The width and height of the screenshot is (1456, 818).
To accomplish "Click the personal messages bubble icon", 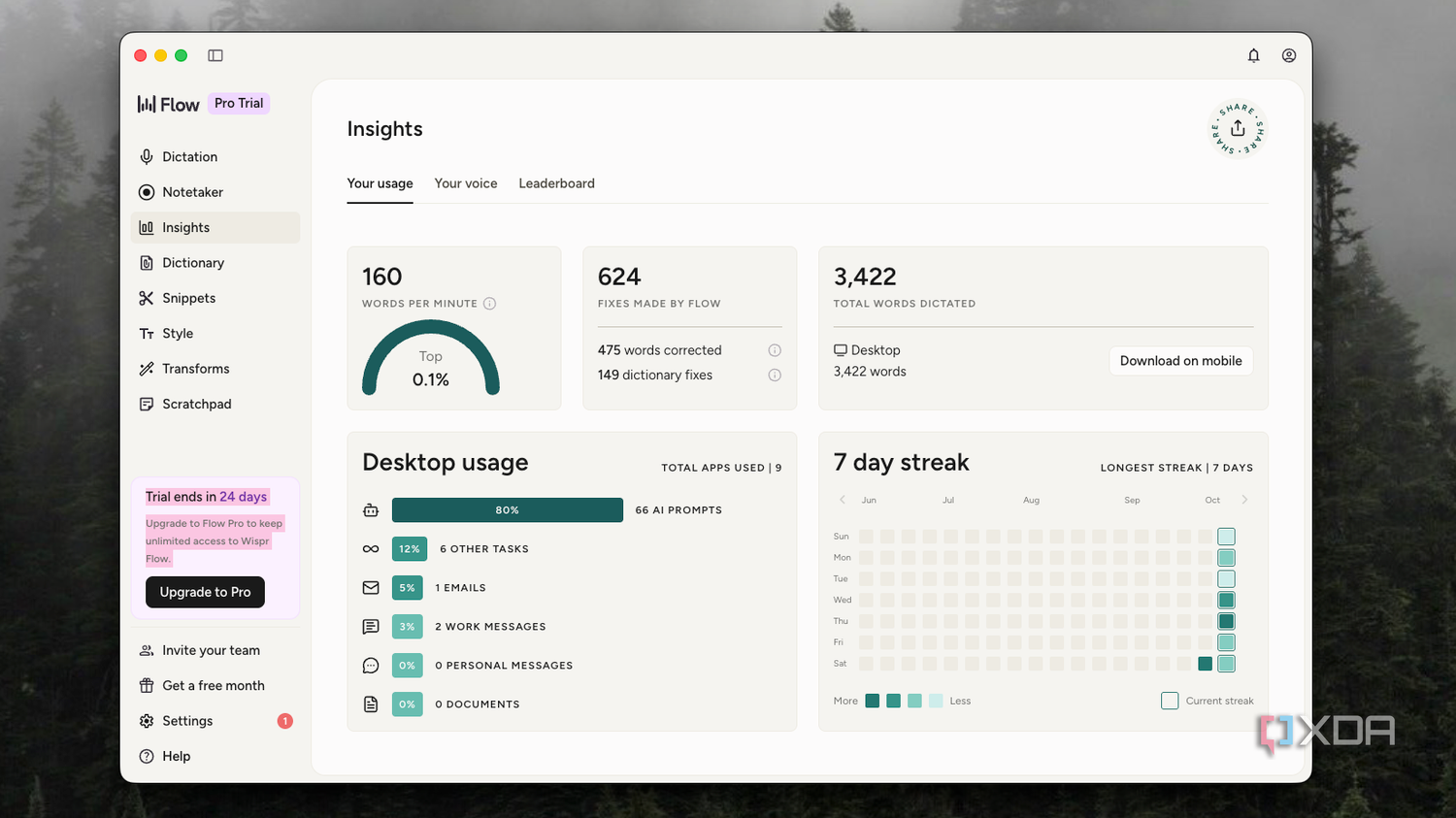I will 371,666.
